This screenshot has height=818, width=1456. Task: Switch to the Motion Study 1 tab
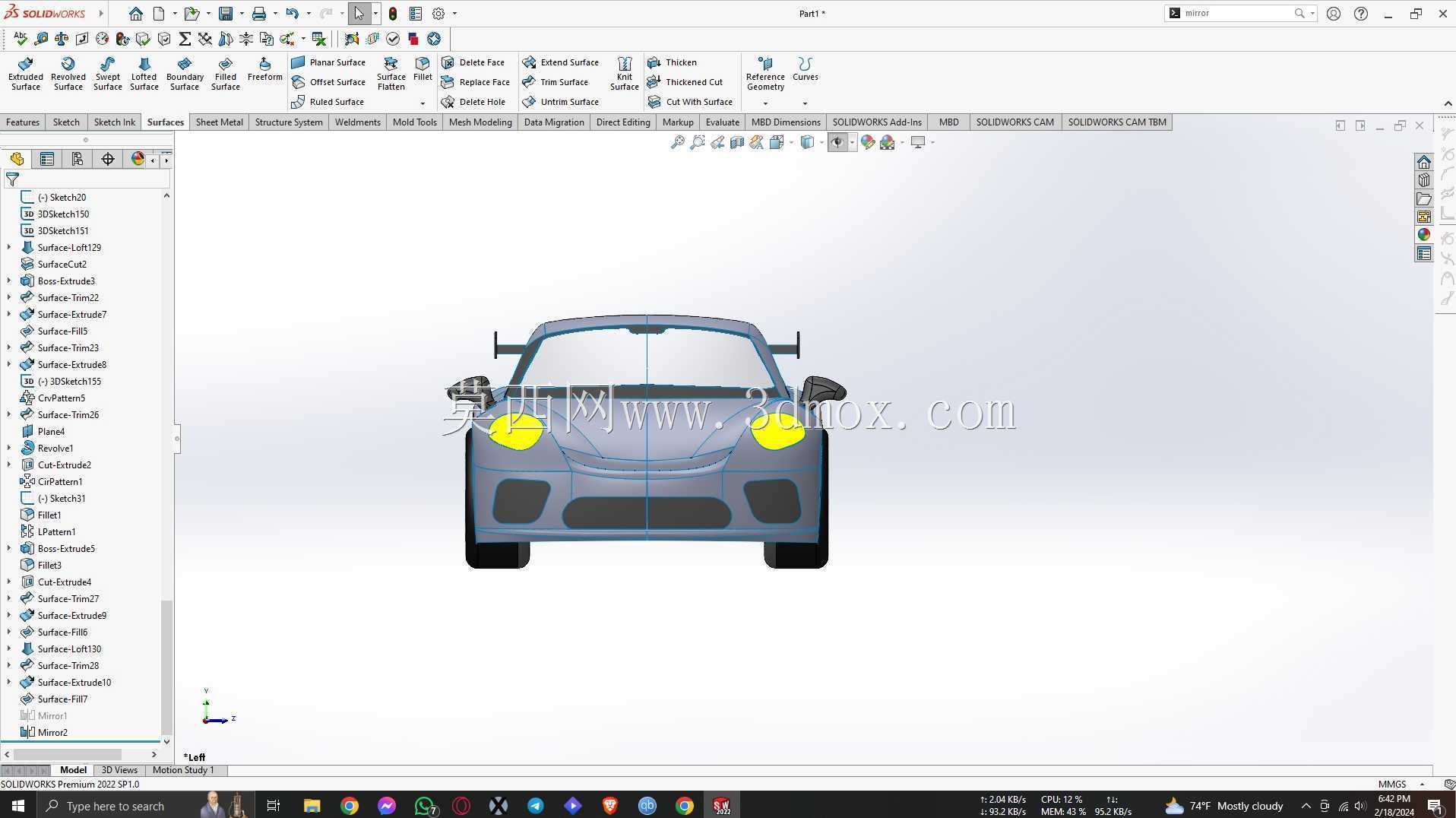[x=183, y=770]
